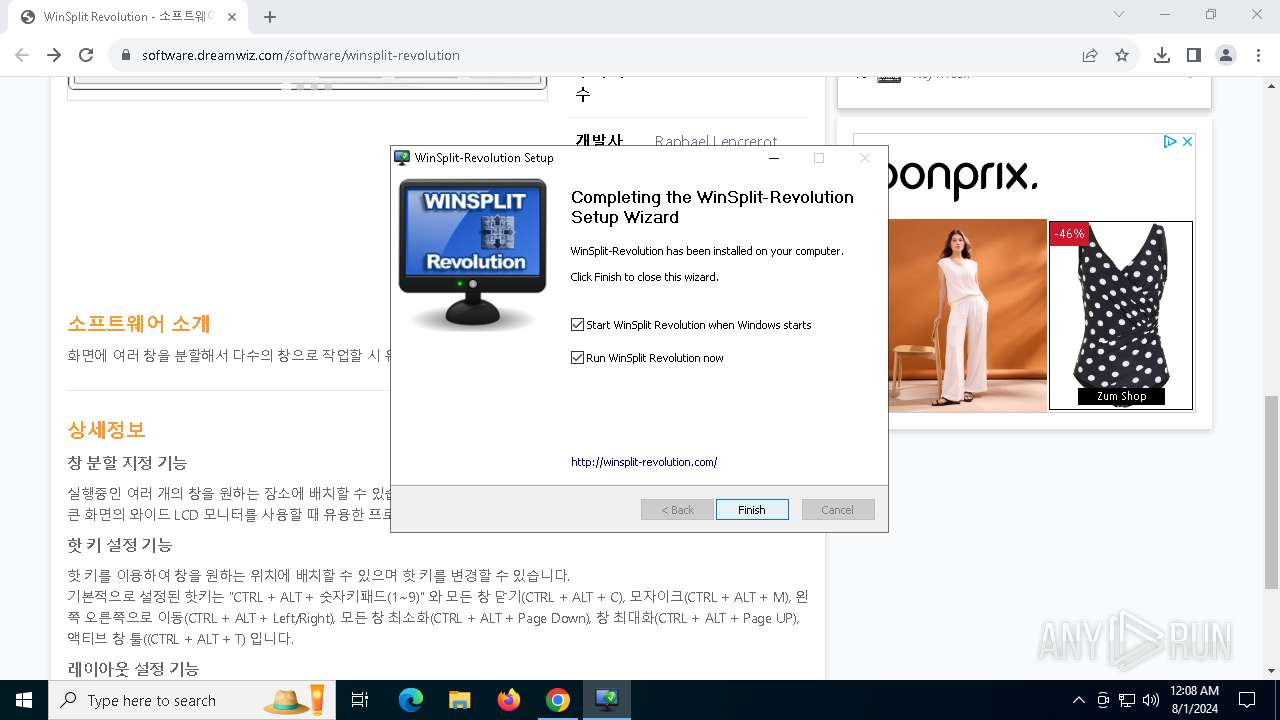The width and height of the screenshot is (1280, 720).
Task: Open winsplit-revolution.com link in wizard
Action: click(x=644, y=462)
